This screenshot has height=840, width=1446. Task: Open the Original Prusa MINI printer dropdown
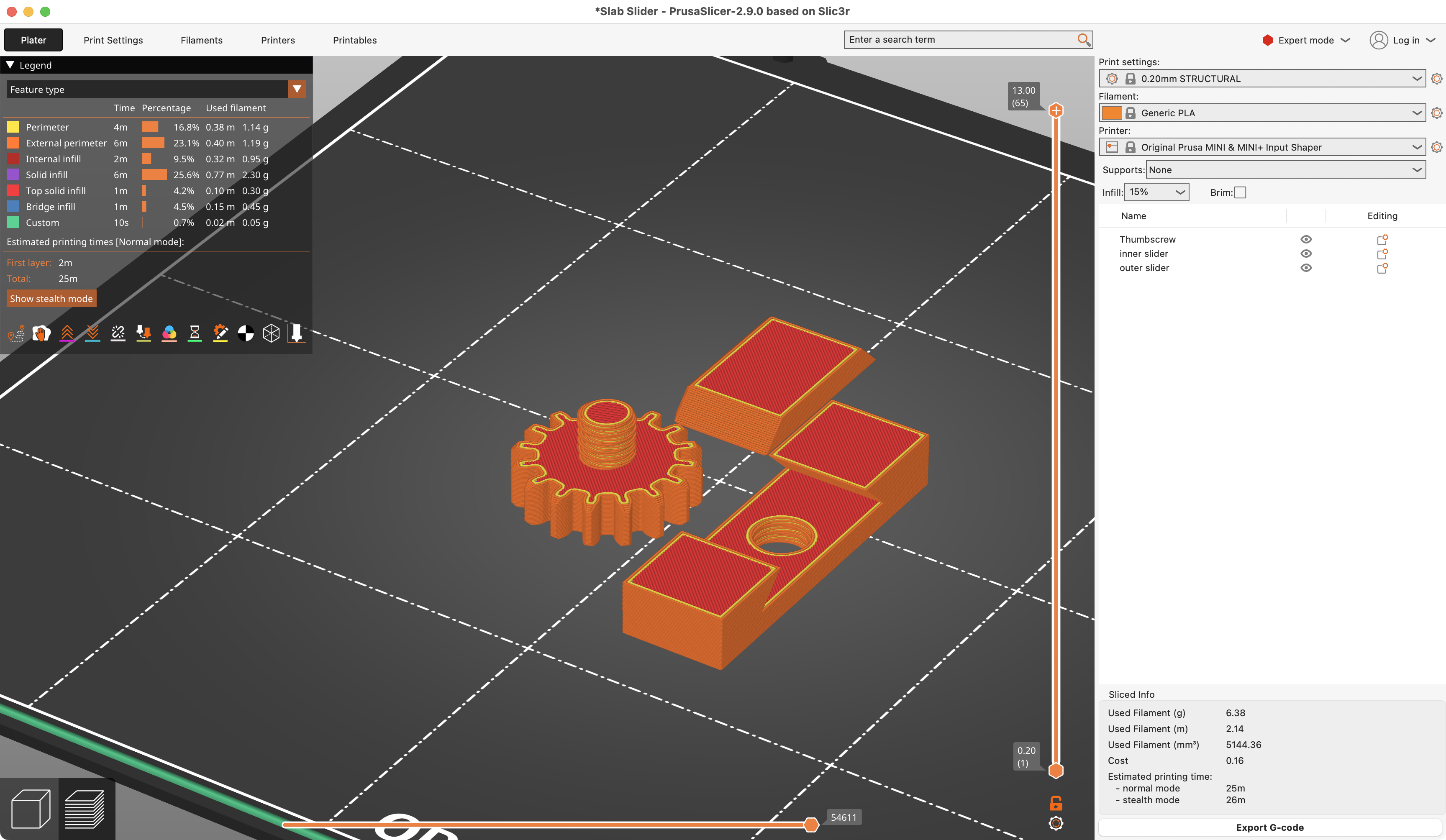pyautogui.click(x=1262, y=147)
